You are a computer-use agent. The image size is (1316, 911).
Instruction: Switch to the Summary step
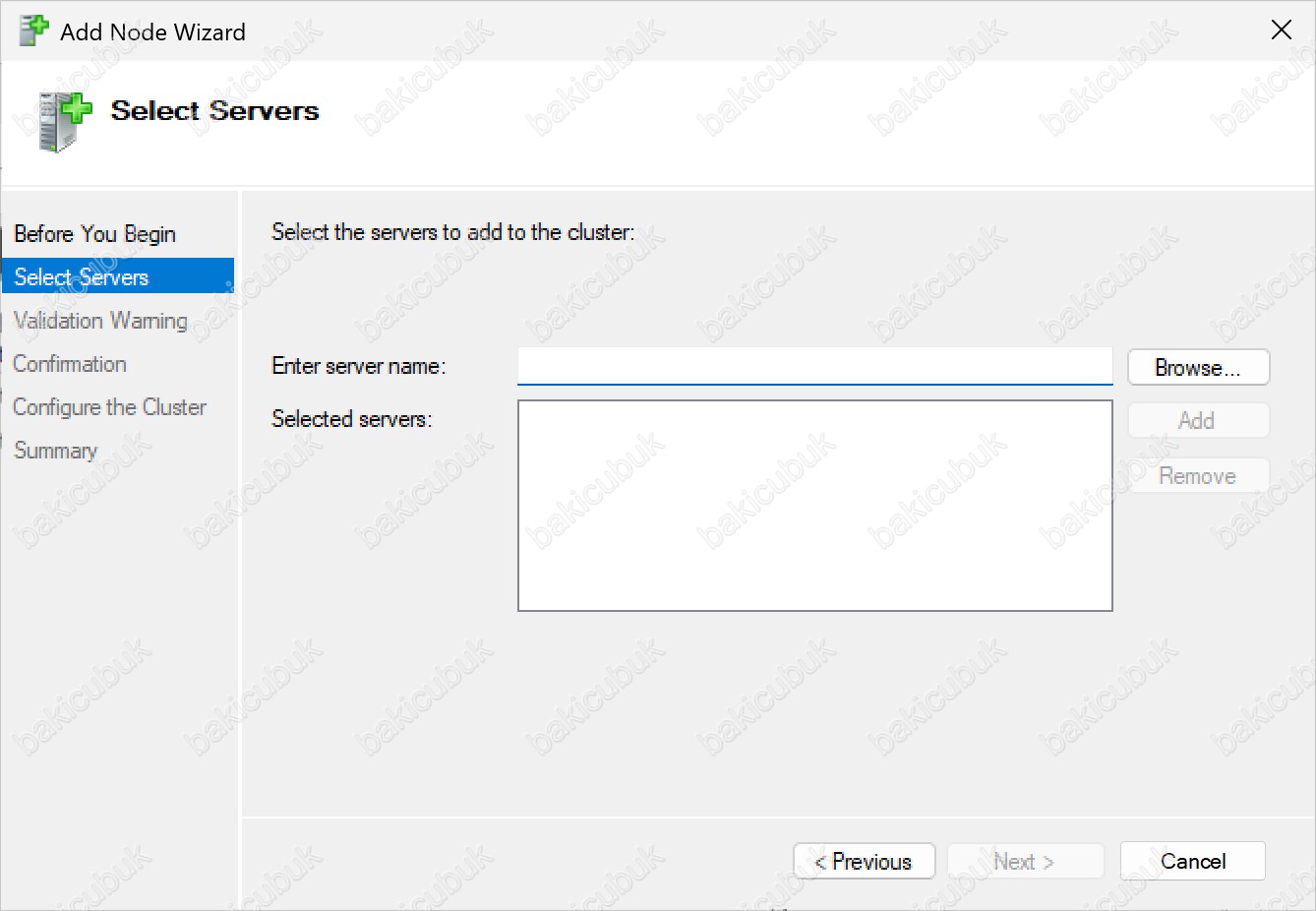click(x=56, y=451)
